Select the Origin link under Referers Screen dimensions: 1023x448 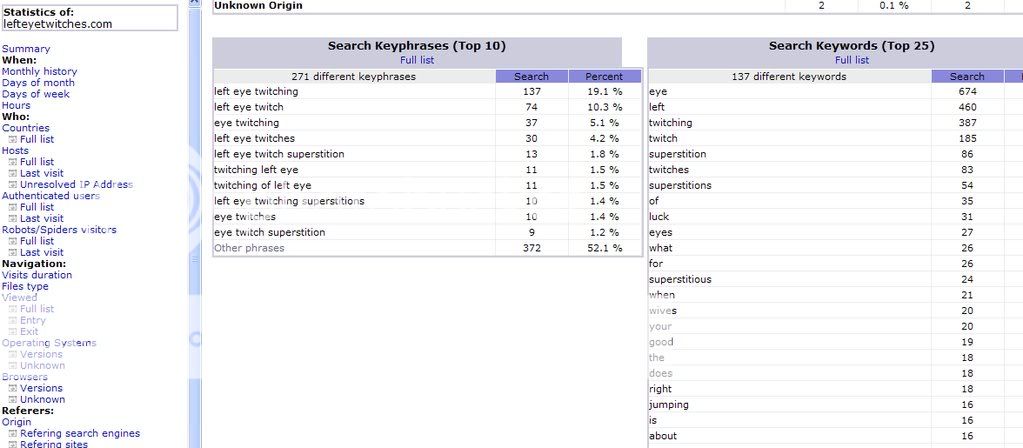(17, 422)
